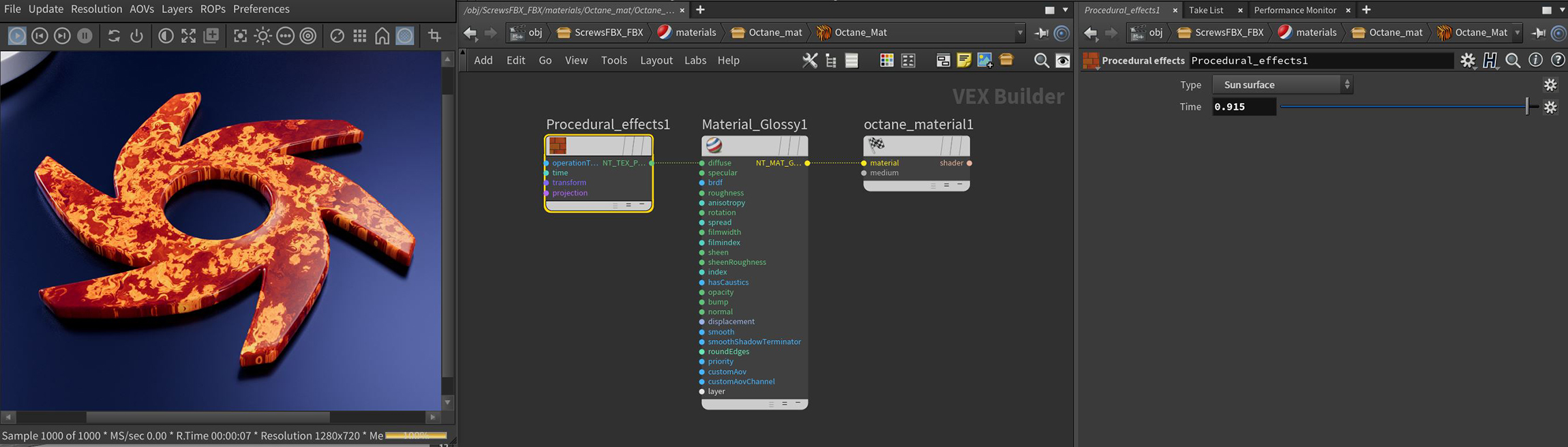Click the Time slider track
The image size is (1568, 447).
point(1398,107)
